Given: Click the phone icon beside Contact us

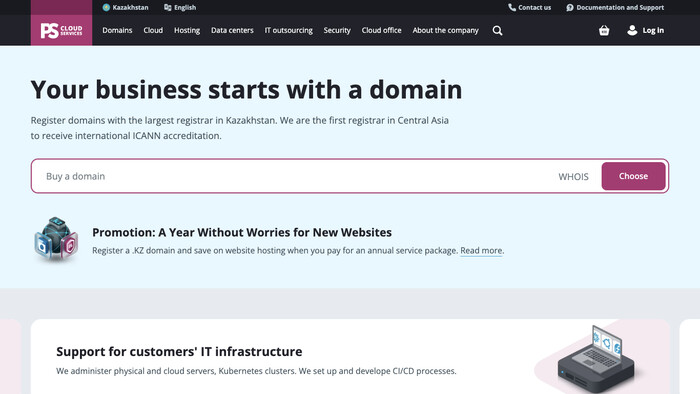Looking at the screenshot, I should tap(512, 7).
